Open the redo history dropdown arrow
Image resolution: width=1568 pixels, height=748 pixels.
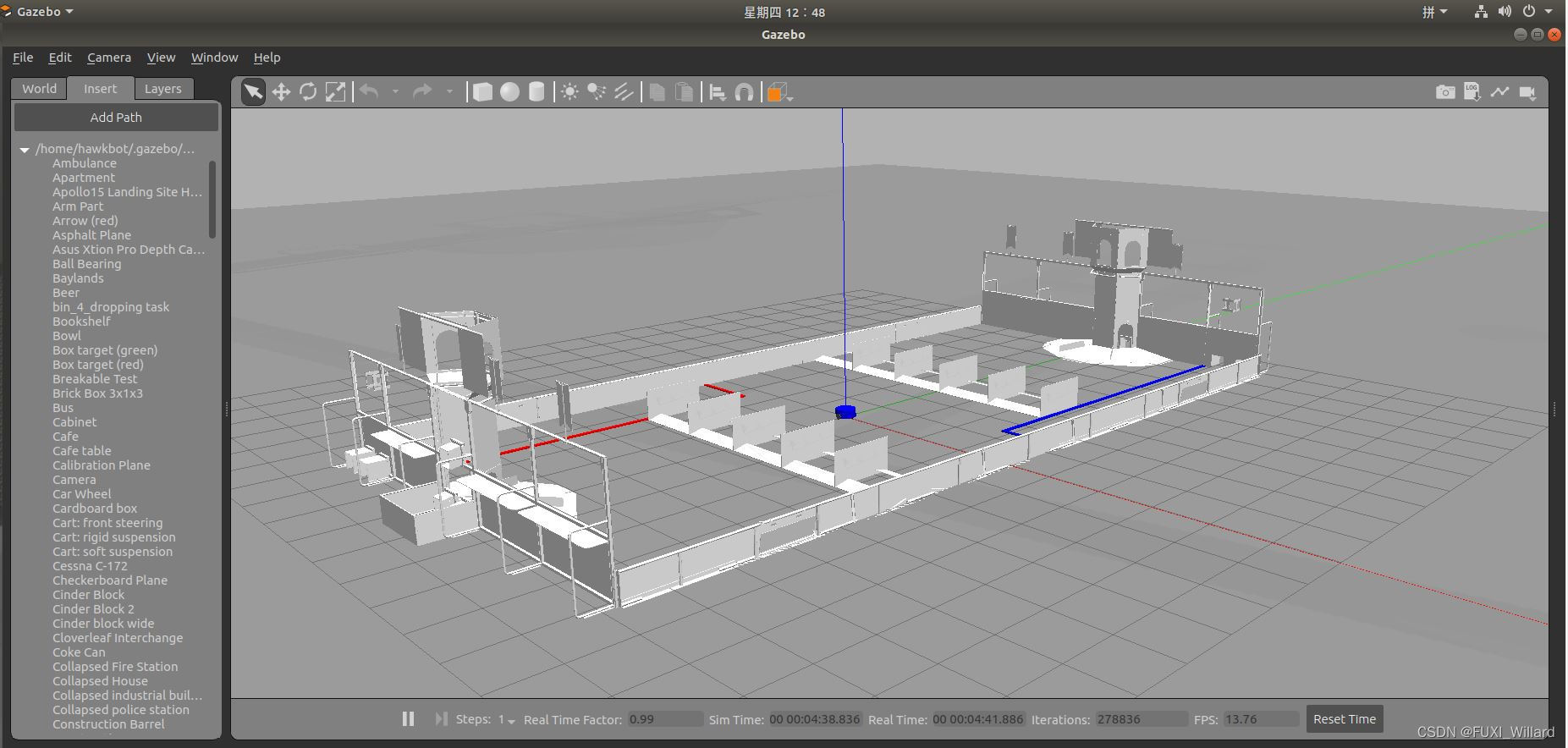(449, 91)
